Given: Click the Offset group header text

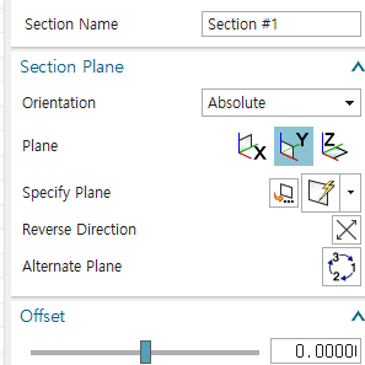Looking at the screenshot, I should [42, 316].
